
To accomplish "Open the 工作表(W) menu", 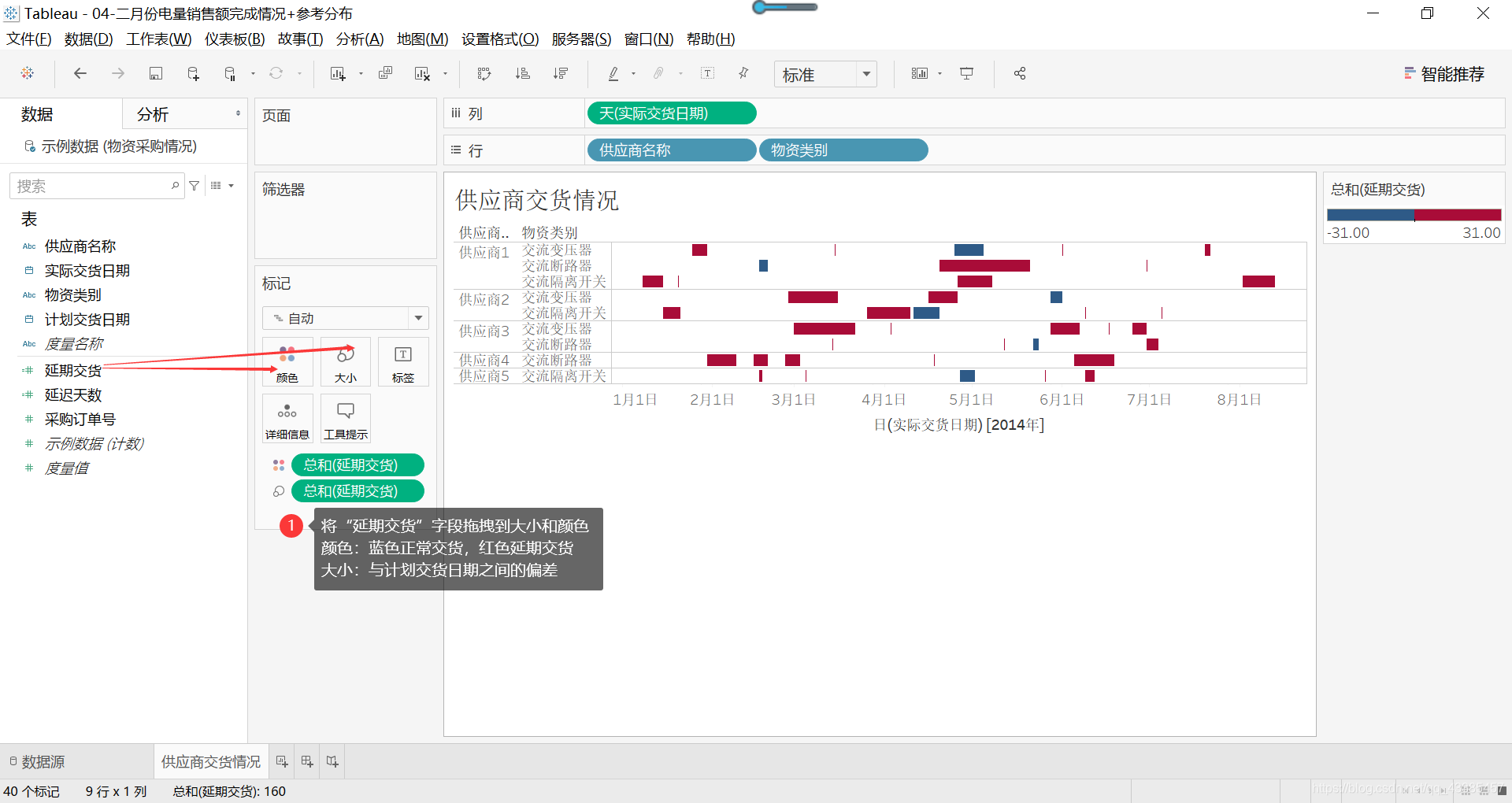I will [x=159, y=39].
